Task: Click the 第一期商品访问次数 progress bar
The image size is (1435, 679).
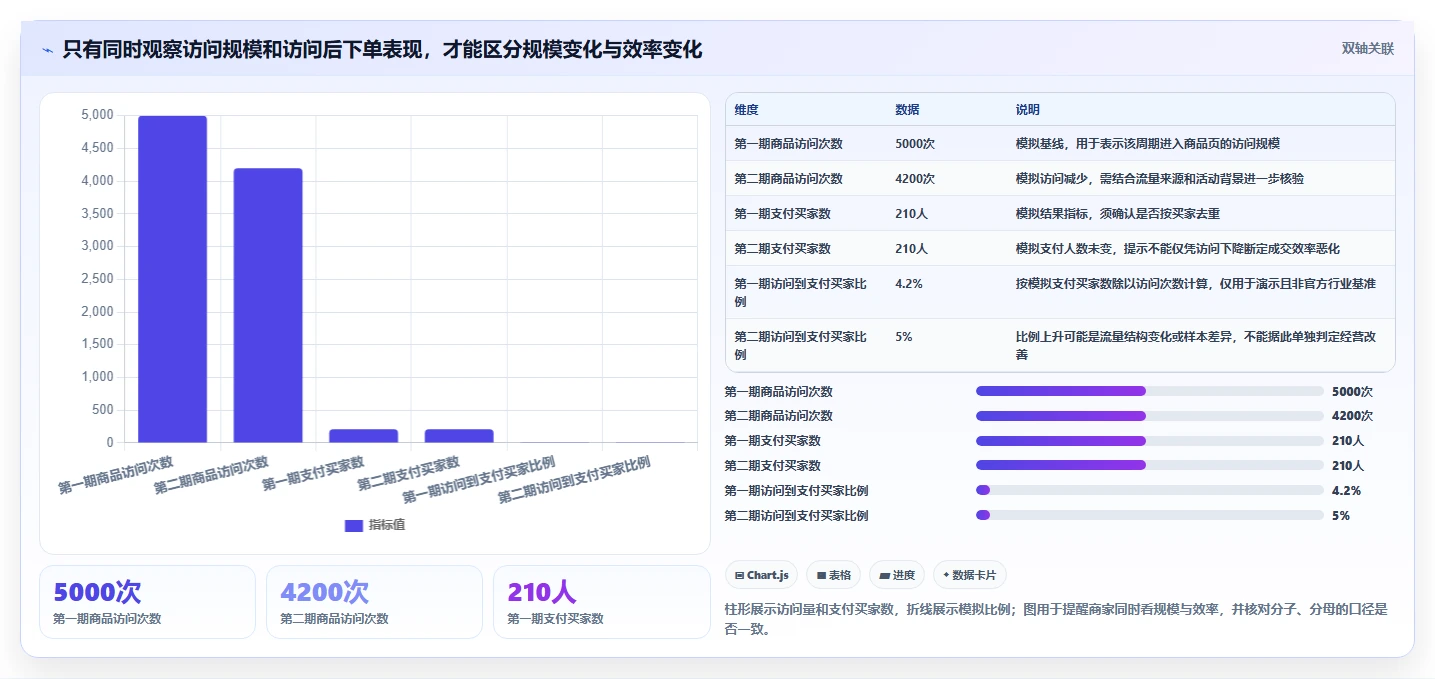Action: click(1150, 391)
